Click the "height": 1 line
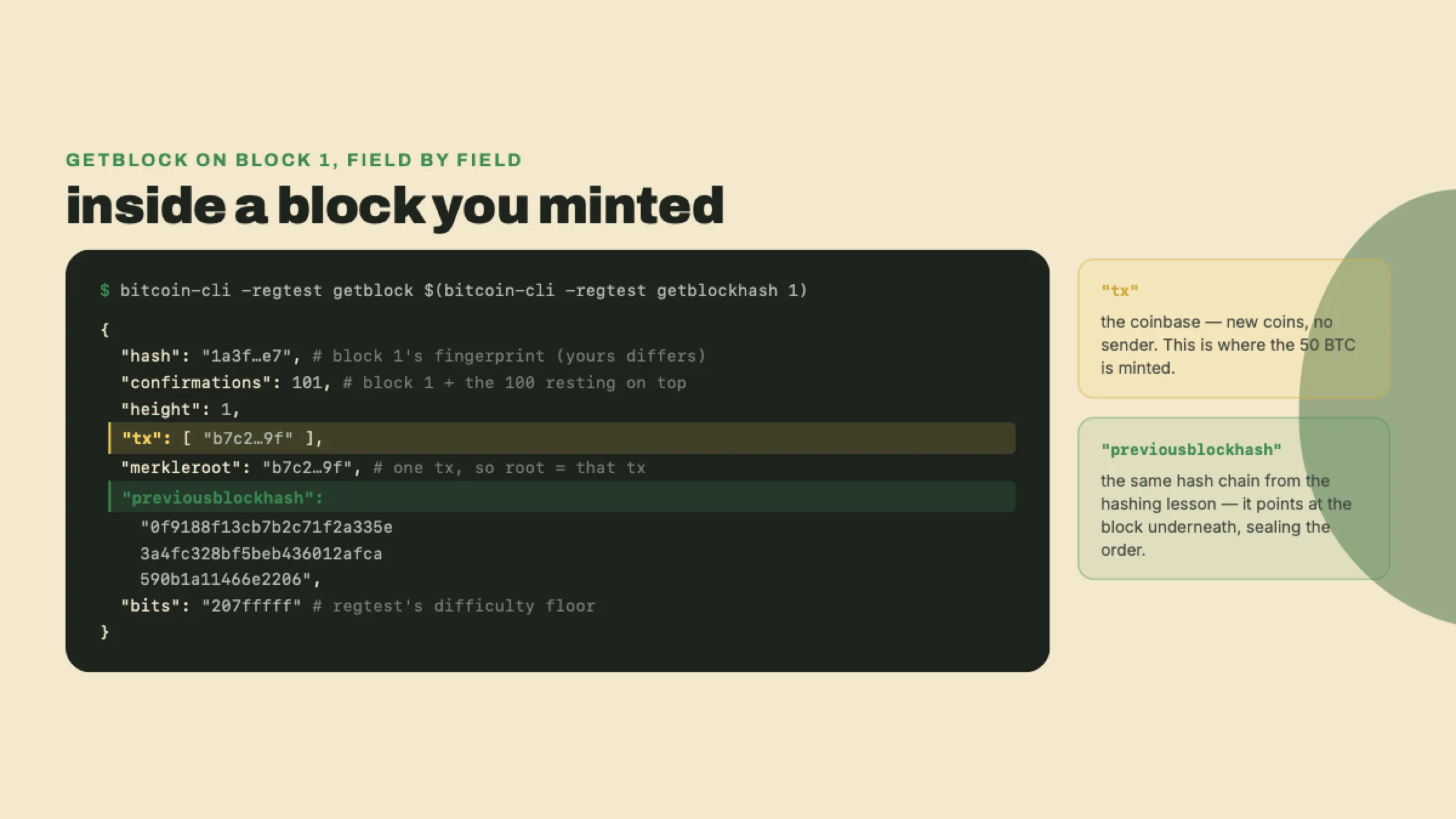This screenshot has height=819, width=1456. coord(181,409)
